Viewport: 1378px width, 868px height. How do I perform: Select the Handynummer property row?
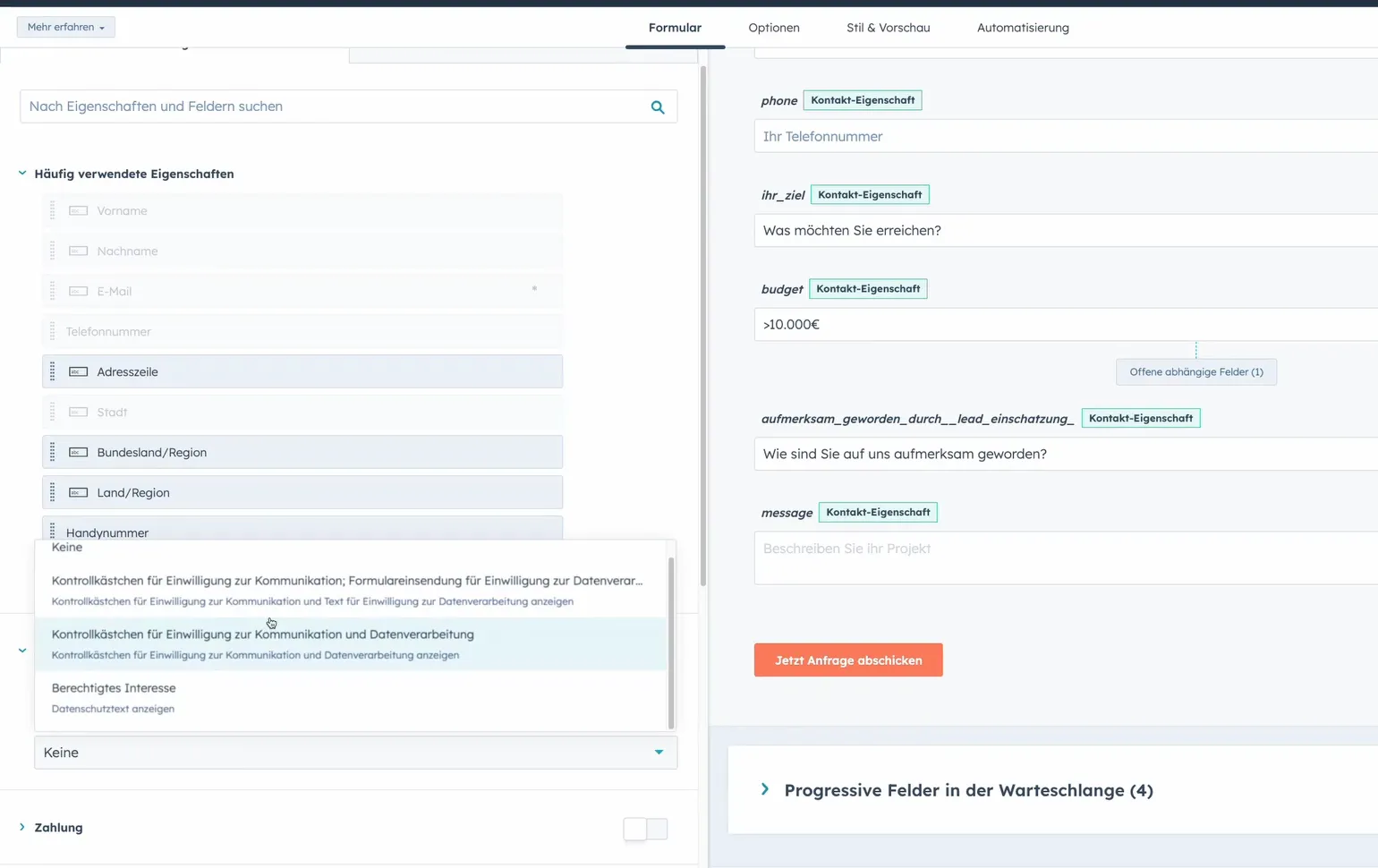(302, 528)
